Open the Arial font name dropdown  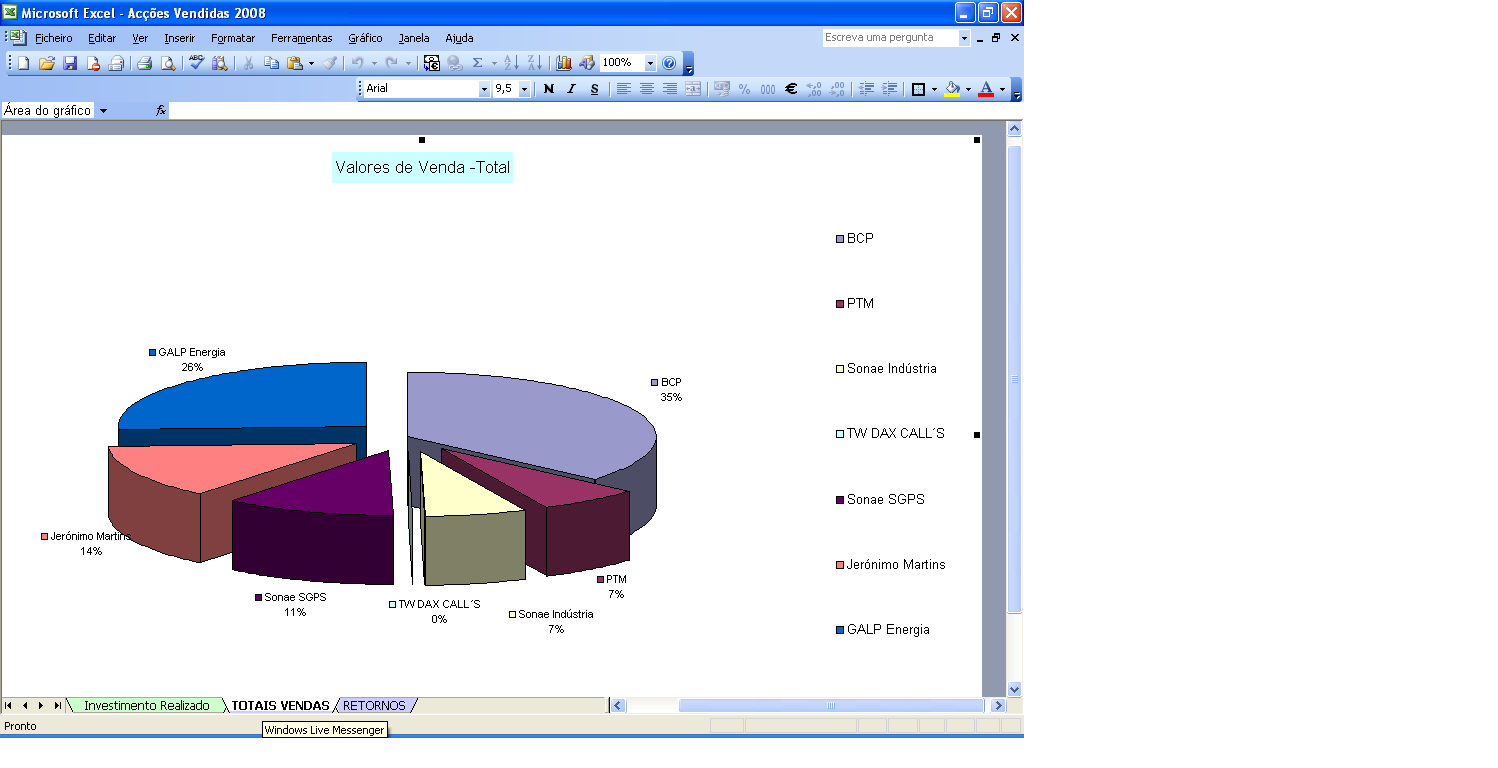click(x=485, y=89)
